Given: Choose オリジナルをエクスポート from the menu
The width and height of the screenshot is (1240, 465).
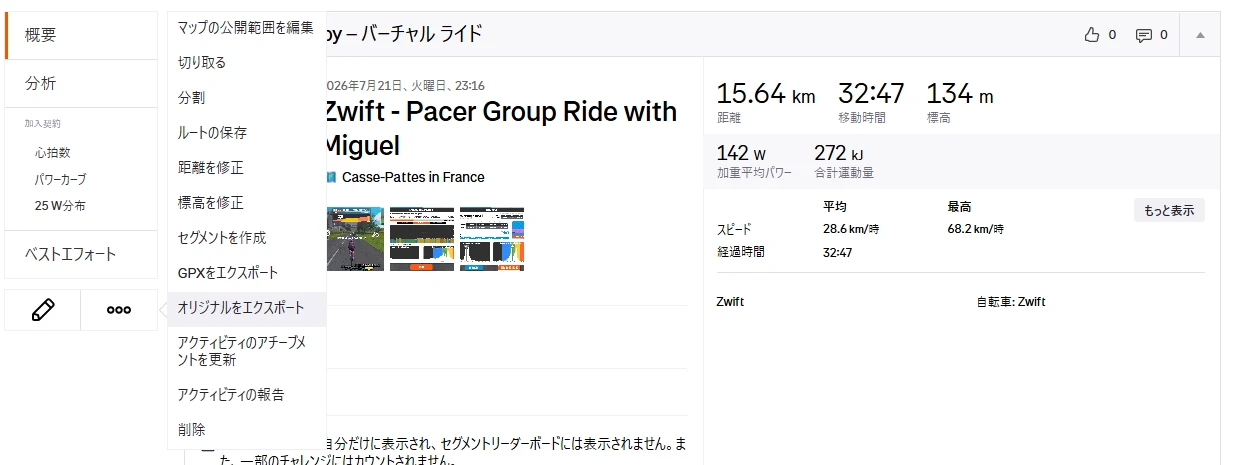Looking at the screenshot, I should click(246, 309).
